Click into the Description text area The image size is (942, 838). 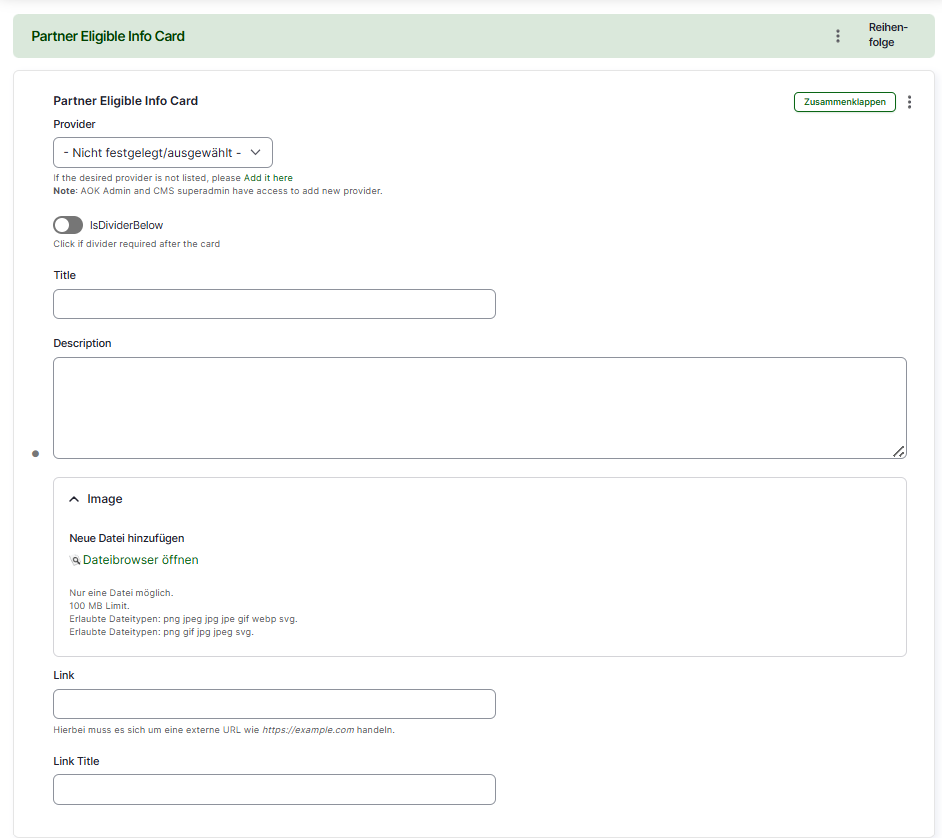click(479, 407)
